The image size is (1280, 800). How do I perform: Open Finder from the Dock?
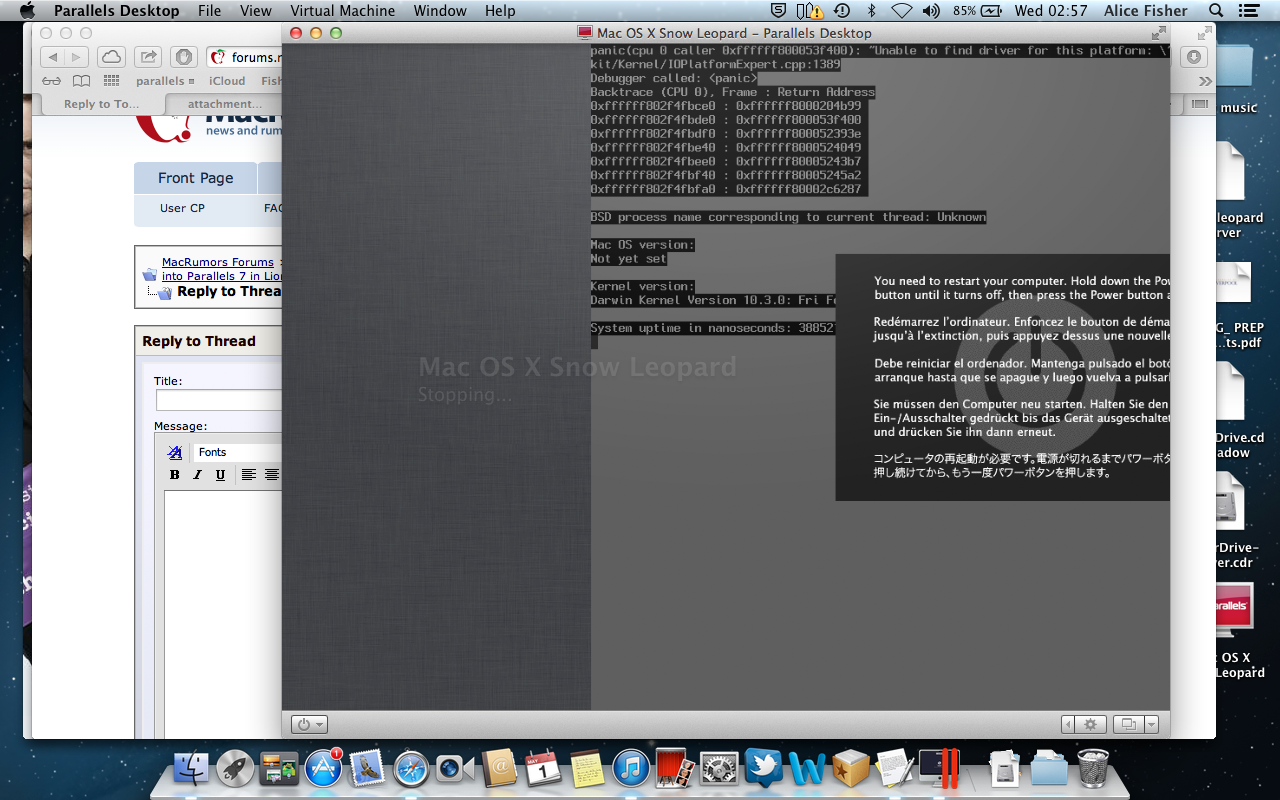pos(190,768)
